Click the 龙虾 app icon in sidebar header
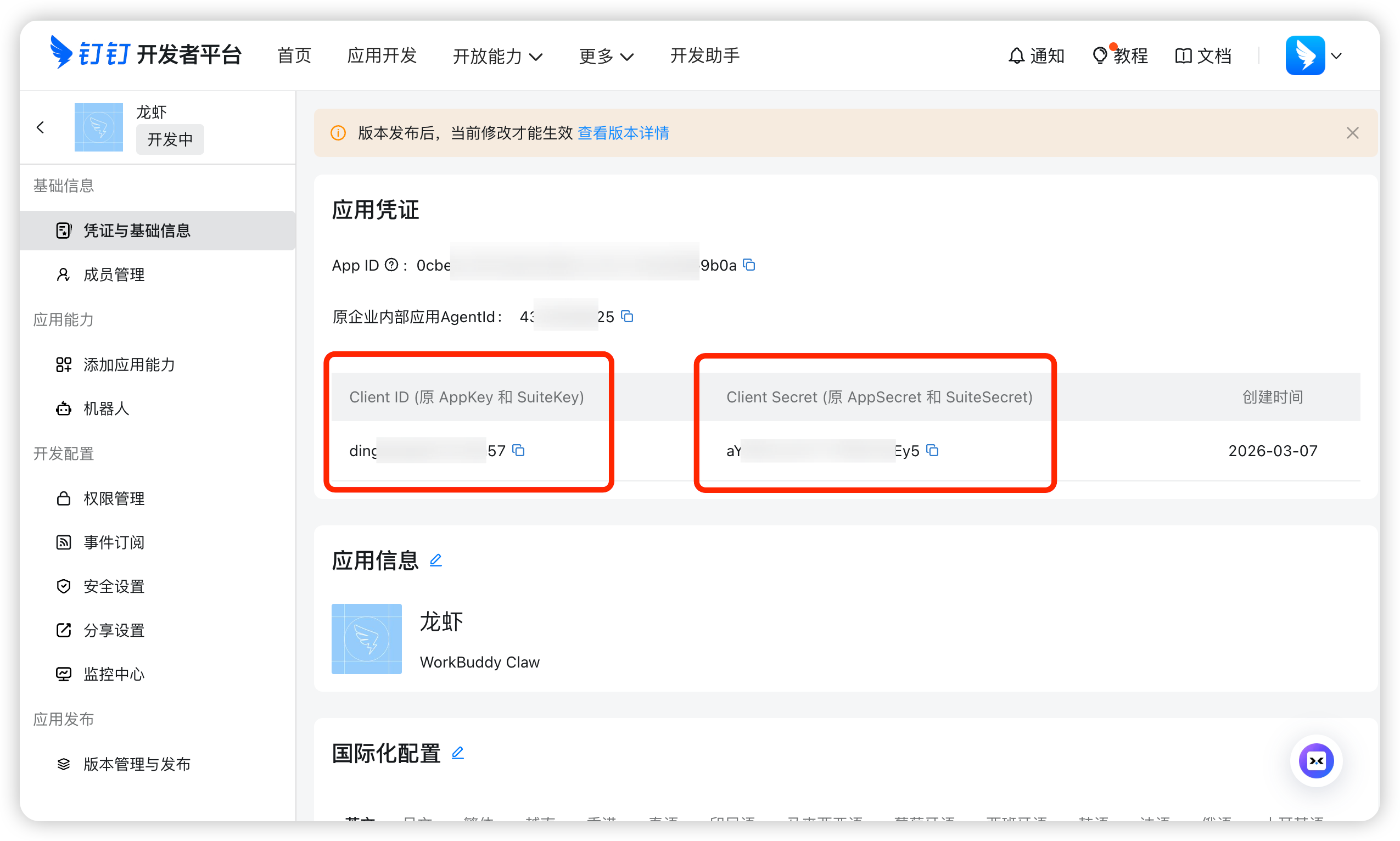Screen dimensions: 1400x841 point(99,127)
